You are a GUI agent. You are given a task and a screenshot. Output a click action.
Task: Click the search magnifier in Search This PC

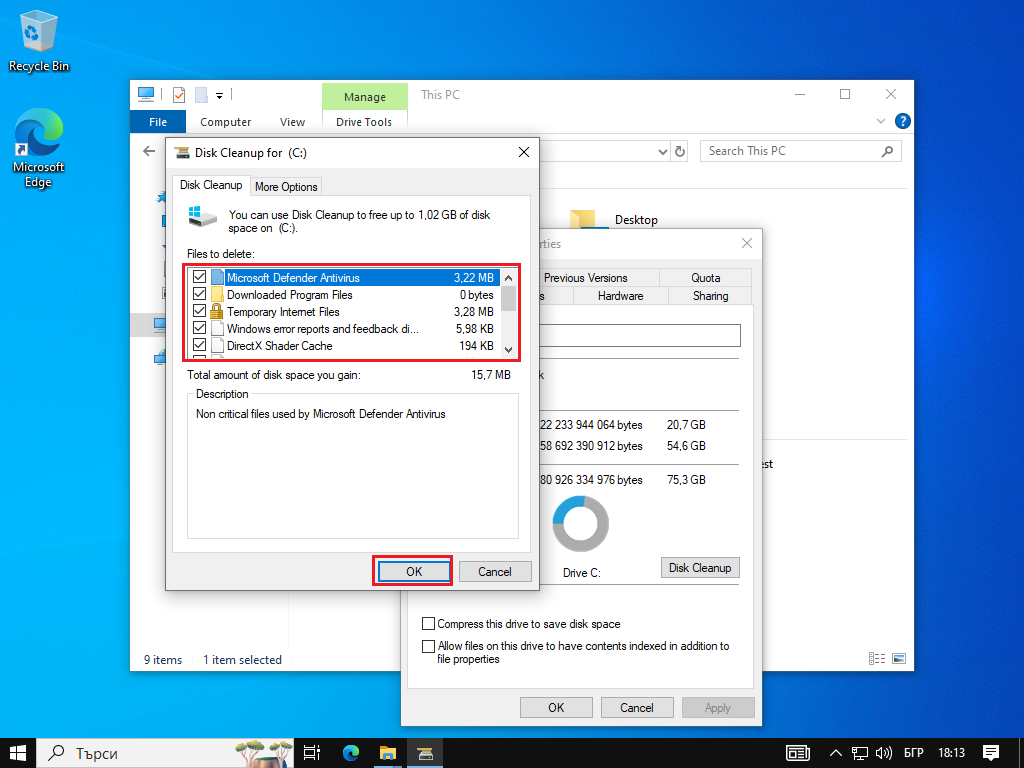point(887,152)
